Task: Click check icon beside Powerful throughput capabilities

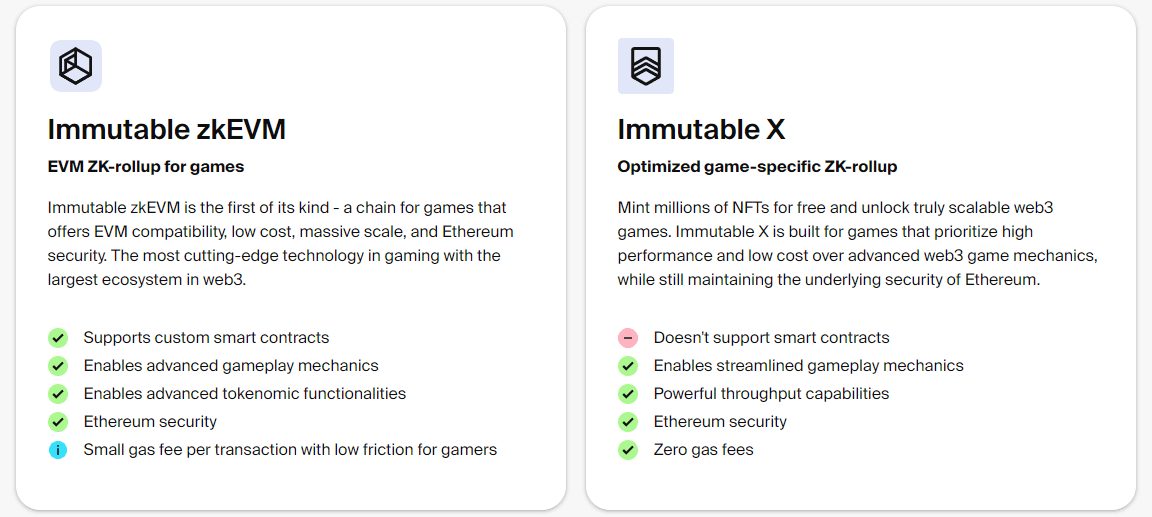Action: (627, 394)
